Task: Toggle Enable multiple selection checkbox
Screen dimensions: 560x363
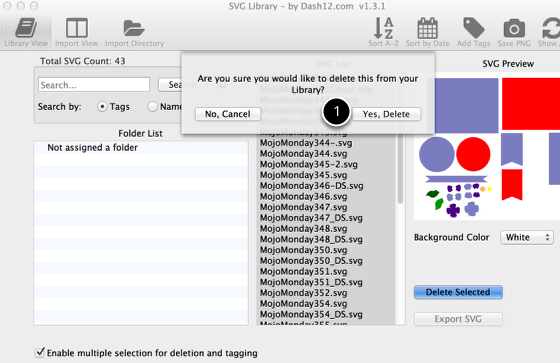Action: pos(40,353)
